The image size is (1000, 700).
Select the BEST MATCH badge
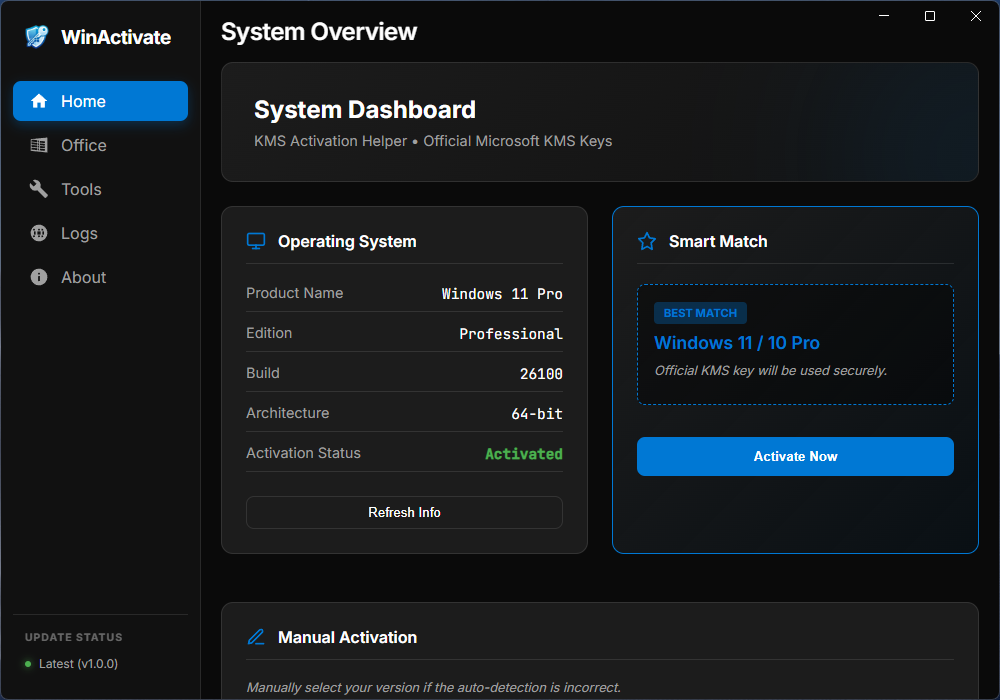pyautogui.click(x=700, y=313)
